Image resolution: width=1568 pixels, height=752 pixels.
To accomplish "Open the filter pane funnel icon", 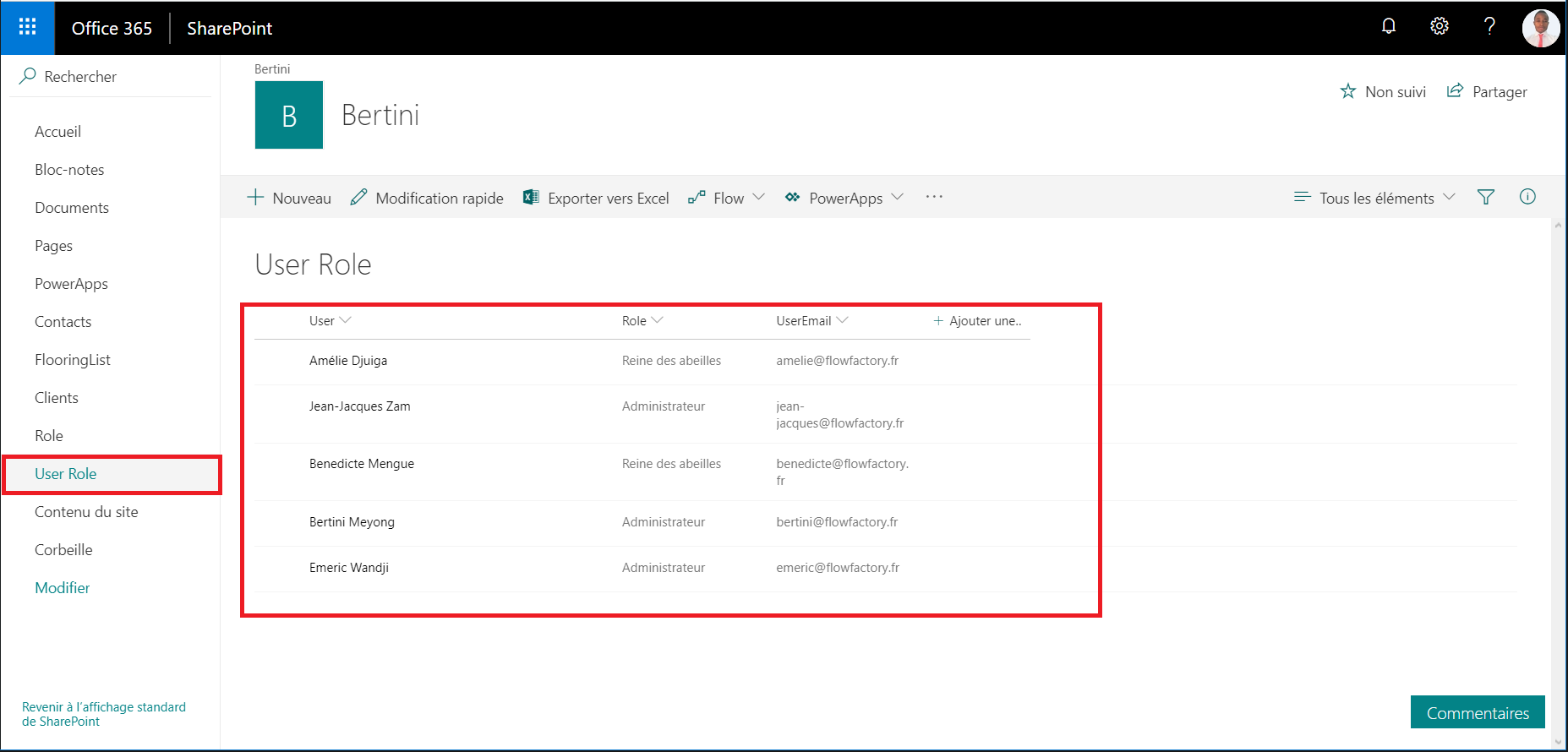I will coord(1486,197).
